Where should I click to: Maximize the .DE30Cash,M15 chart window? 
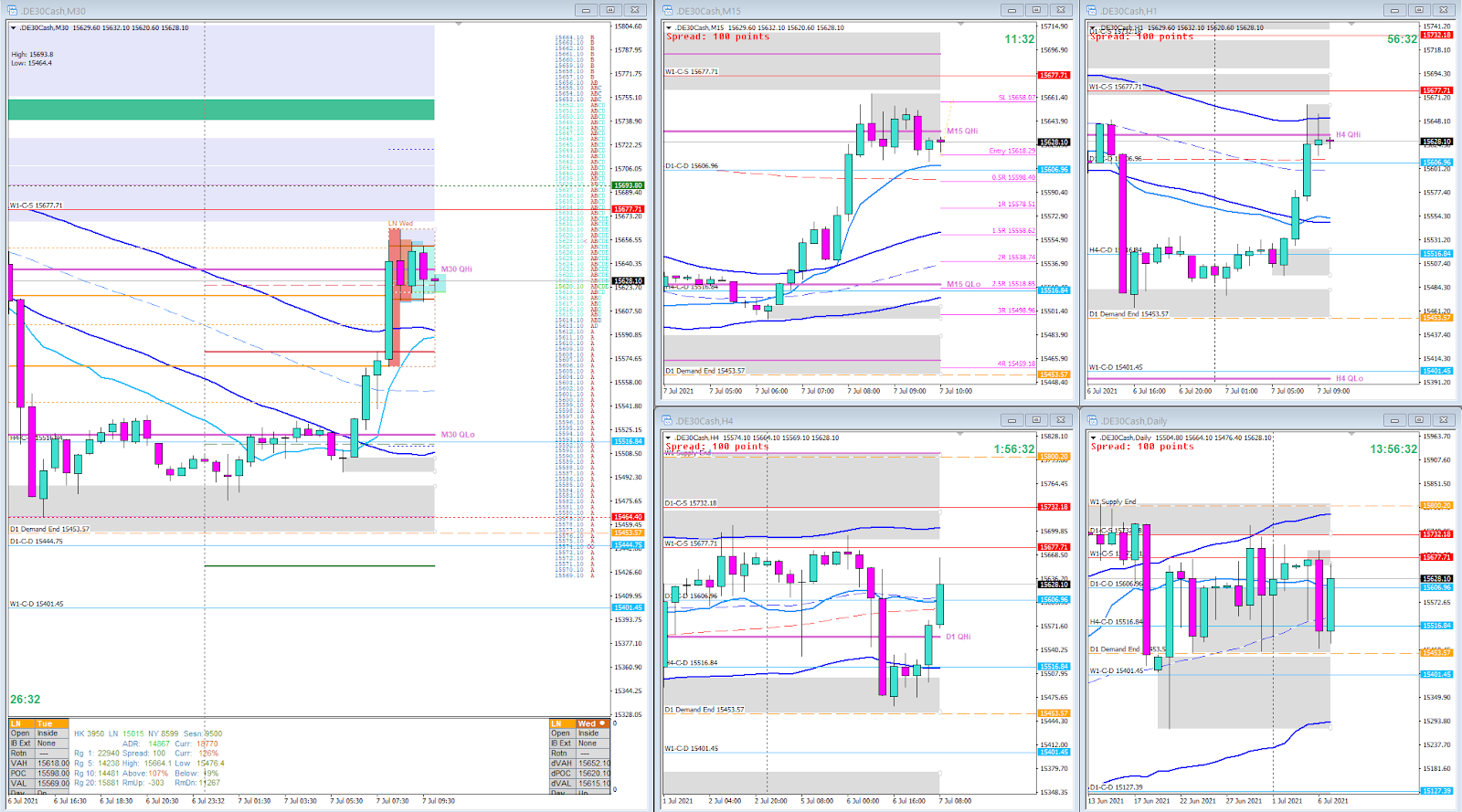[1035, 10]
